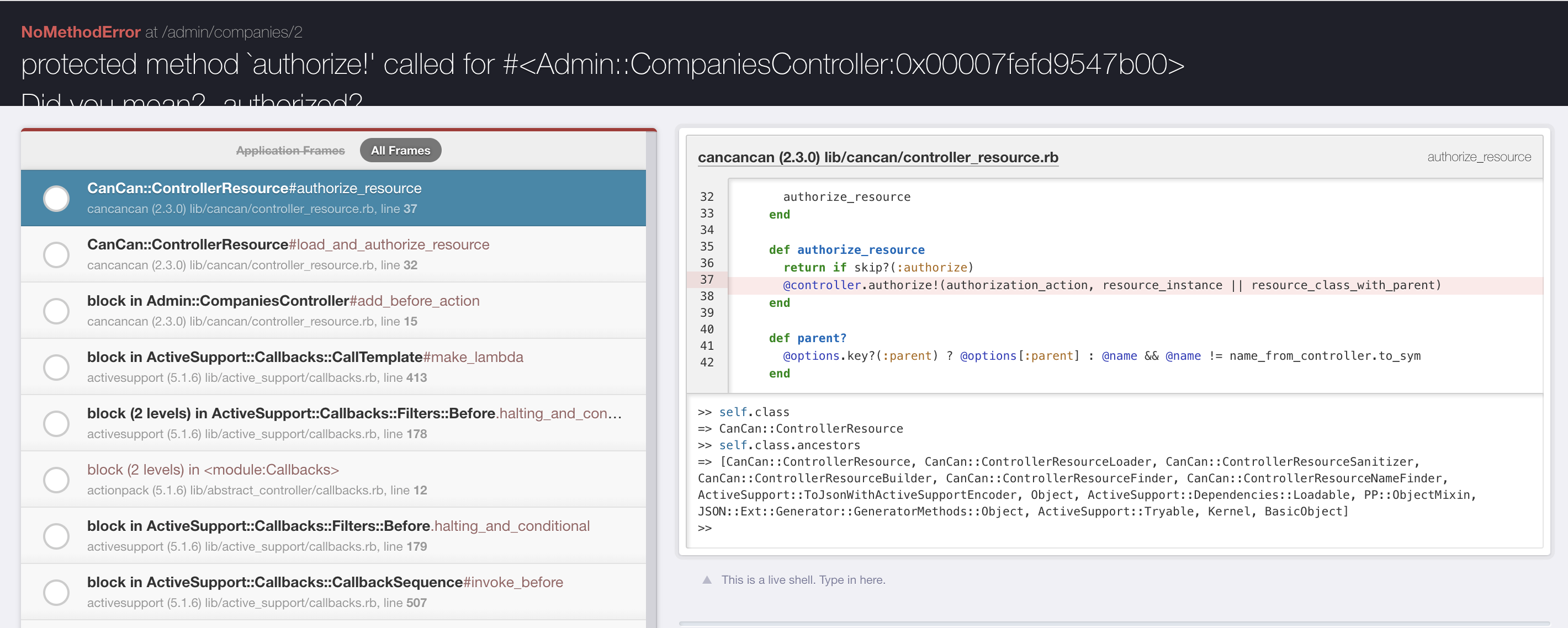The width and height of the screenshot is (1568, 628).
Task: Click circle icon beside make_lambda frame
Action: click(x=56, y=368)
